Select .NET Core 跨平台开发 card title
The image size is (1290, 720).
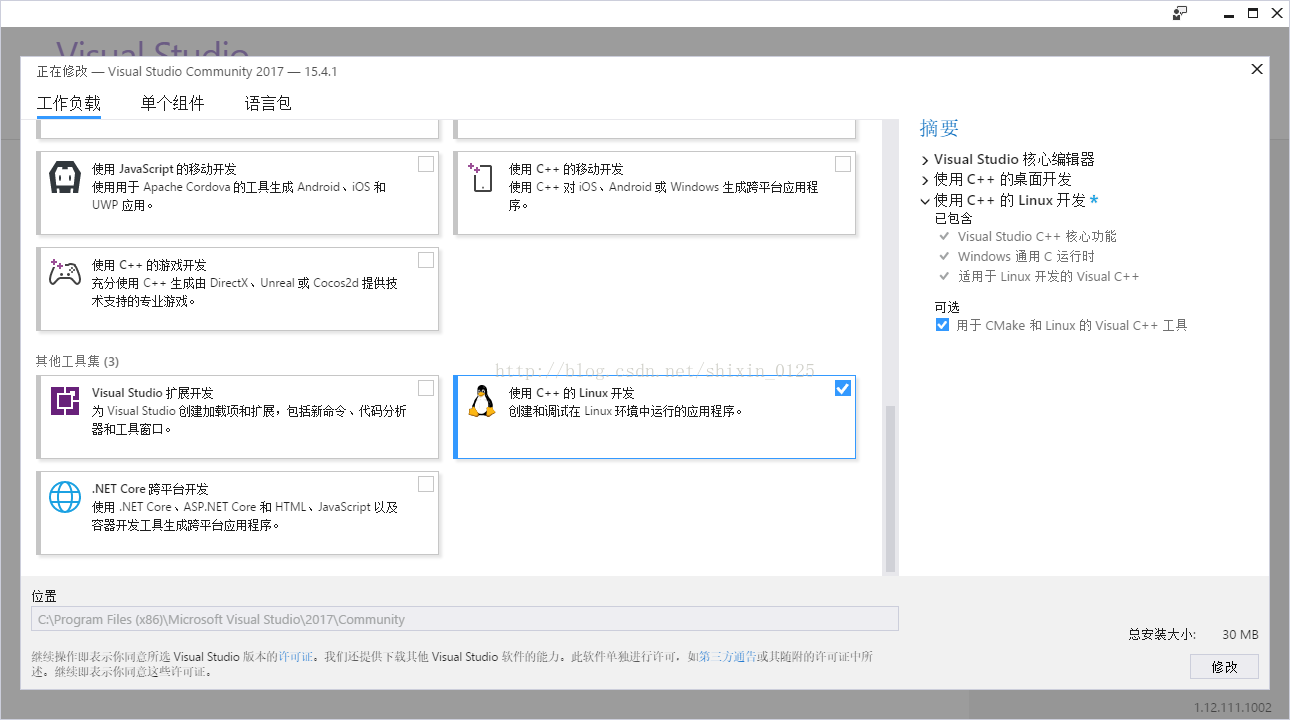[x=150, y=489]
